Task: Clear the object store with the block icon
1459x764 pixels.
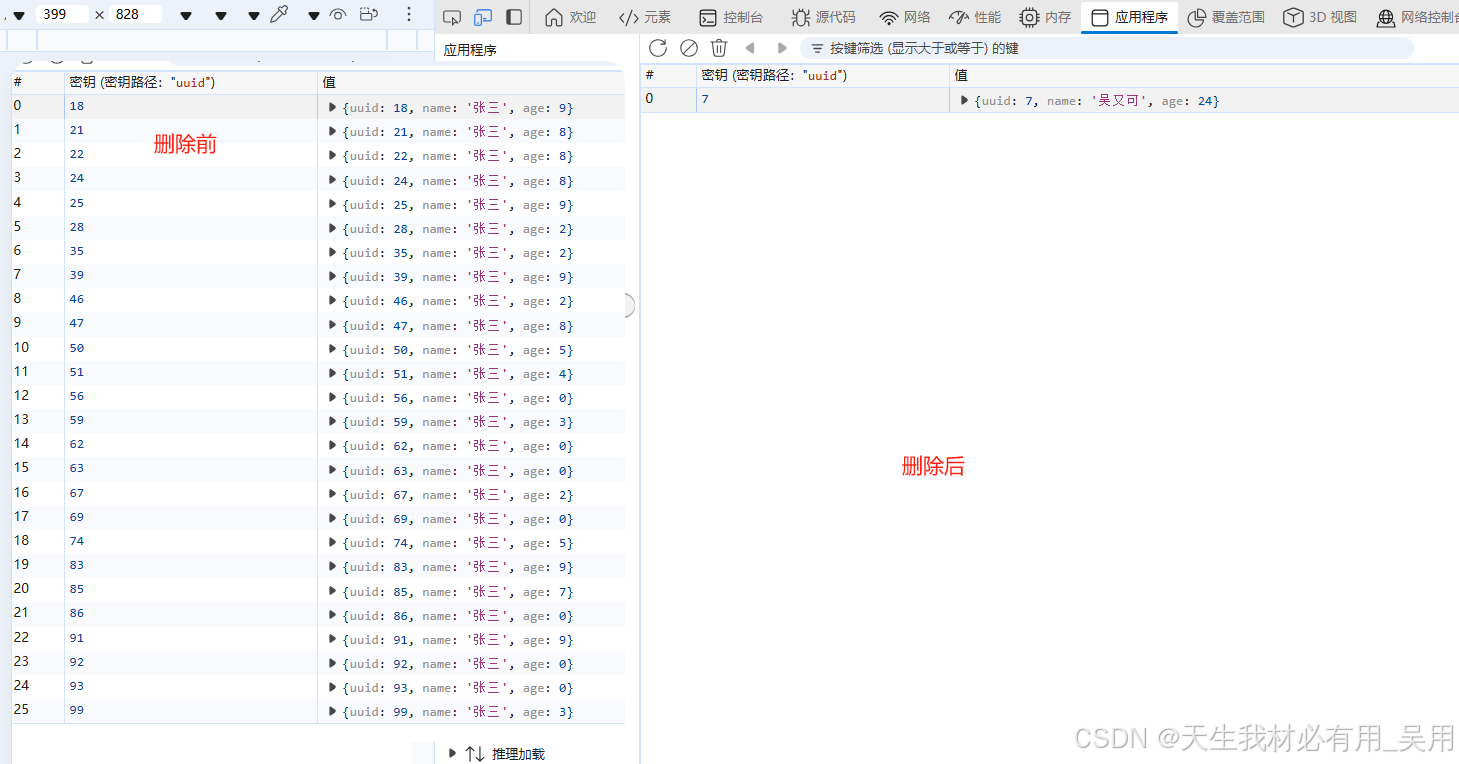Action: coord(688,47)
